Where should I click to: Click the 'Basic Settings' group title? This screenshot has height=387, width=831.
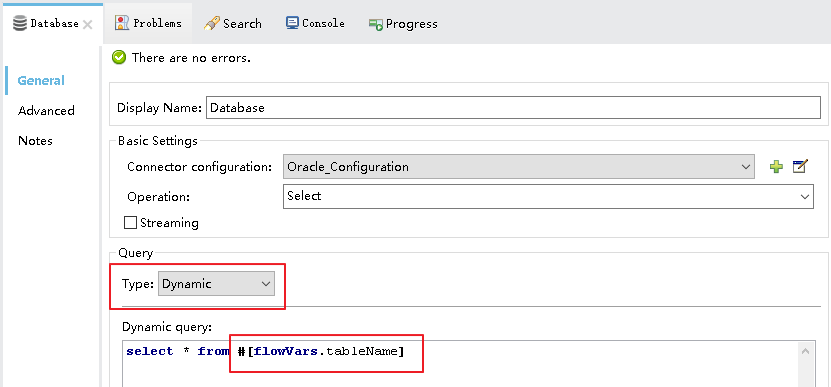pos(157,141)
